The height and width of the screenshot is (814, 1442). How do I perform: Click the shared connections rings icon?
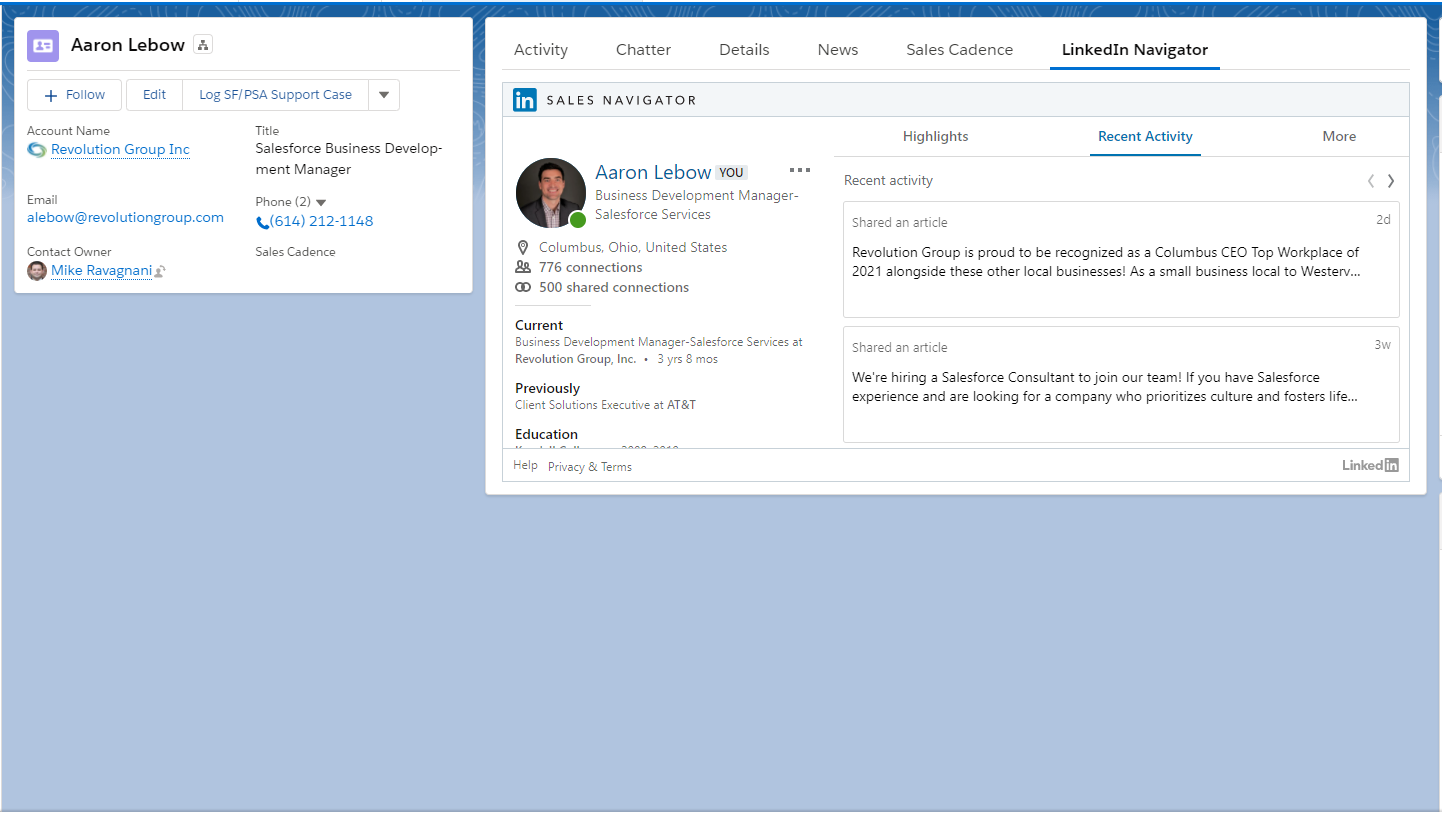523,287
